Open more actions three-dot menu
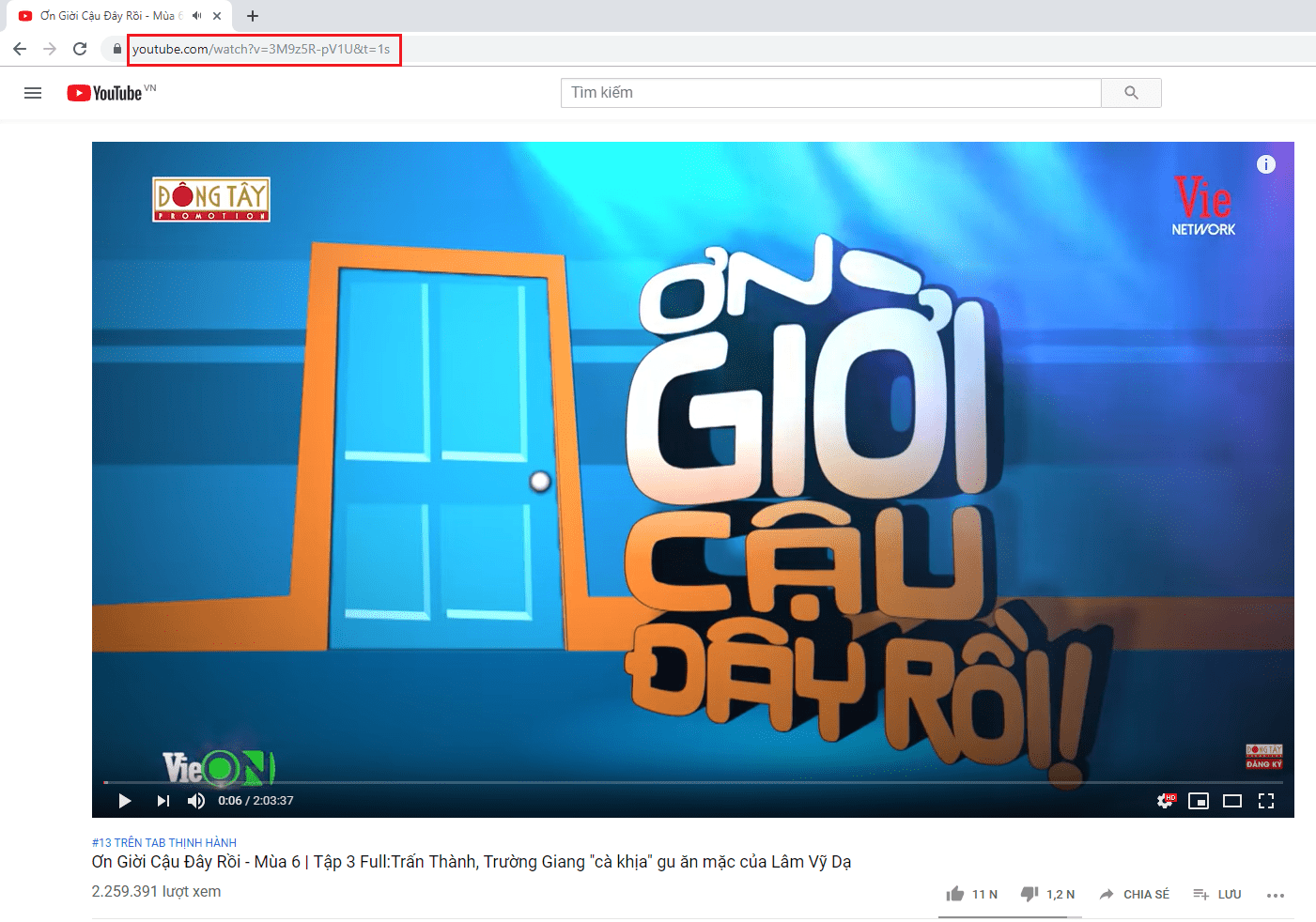This screenshot has height=922, width=1316. coord(1275,895)
